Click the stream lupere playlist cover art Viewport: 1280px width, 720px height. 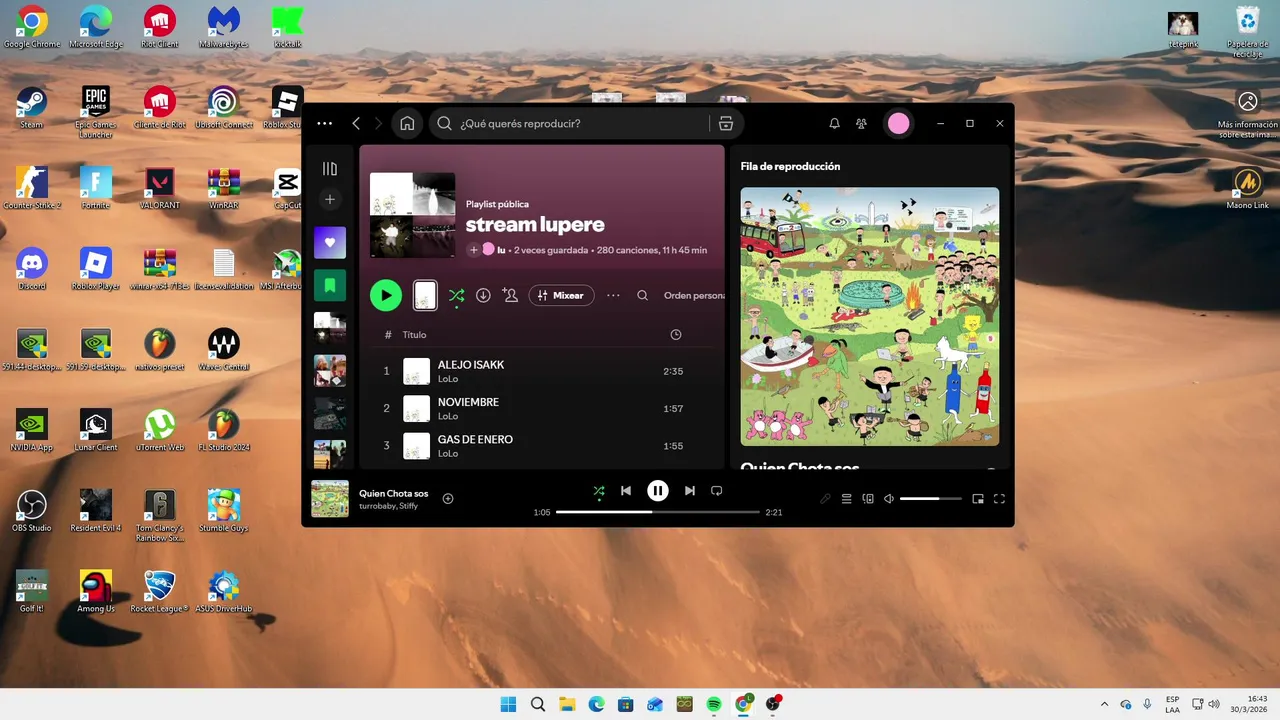point(412,215)
